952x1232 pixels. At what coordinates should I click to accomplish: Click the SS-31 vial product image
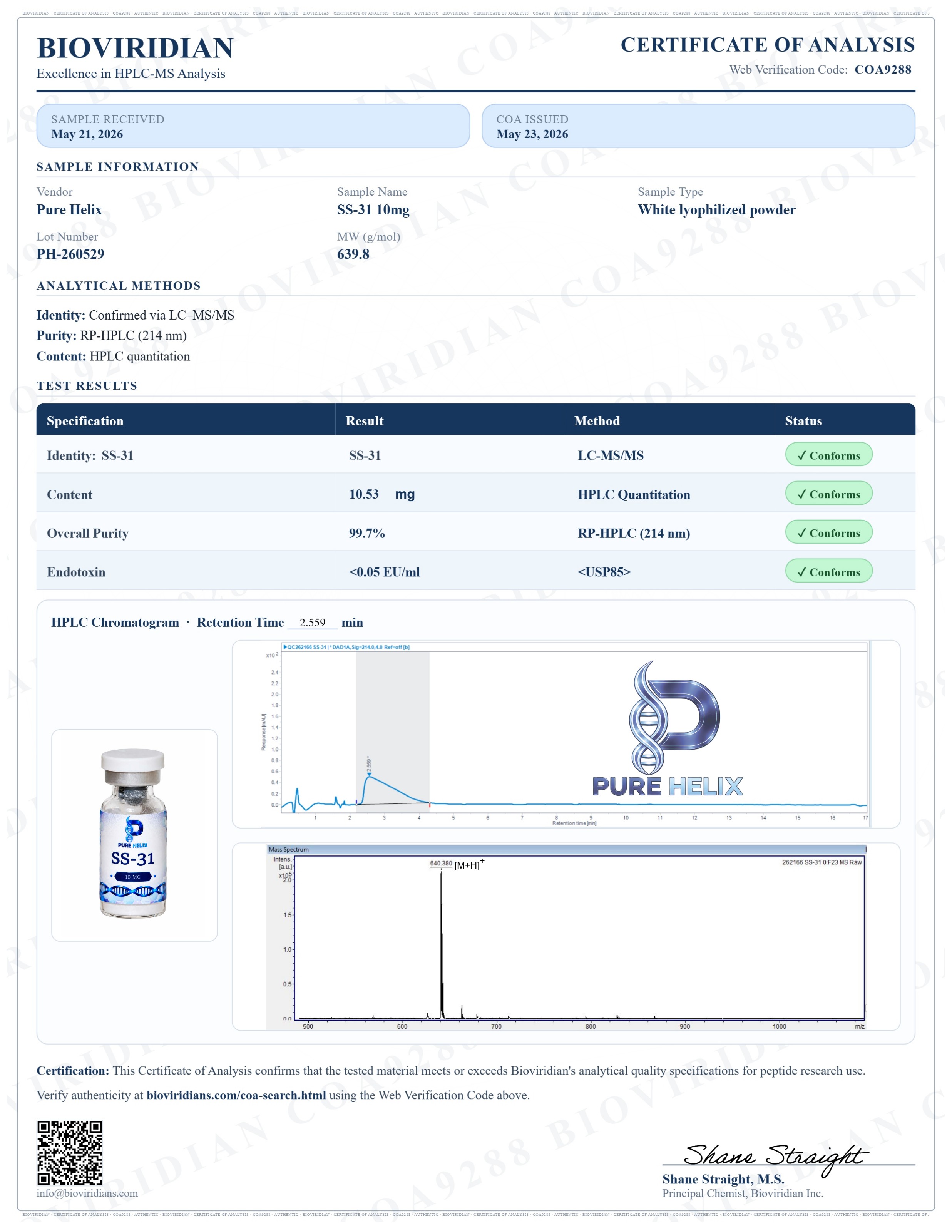pyautogui.click(x=134, y=834)
